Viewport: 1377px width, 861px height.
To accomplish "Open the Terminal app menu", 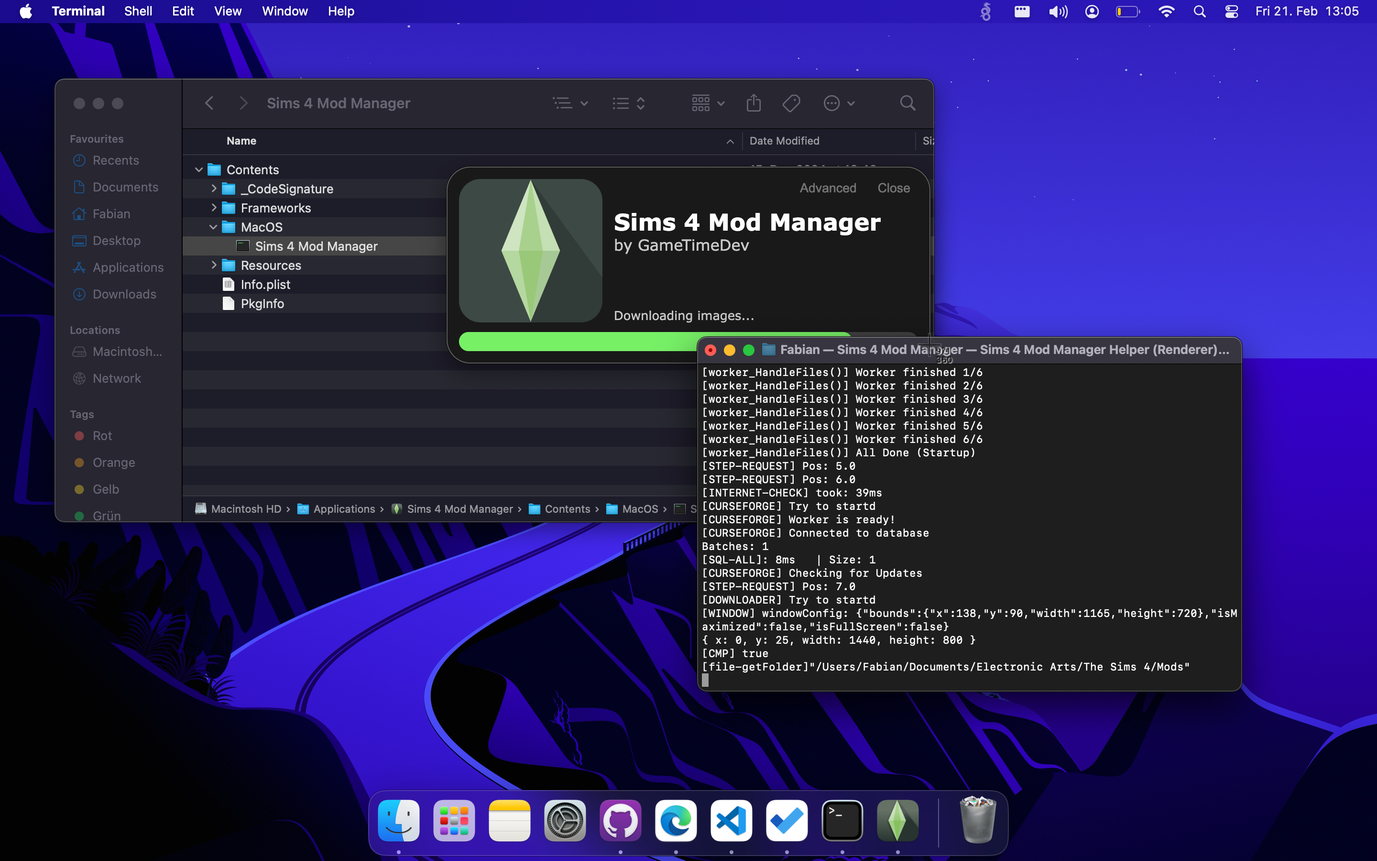I will pos(78,11).
